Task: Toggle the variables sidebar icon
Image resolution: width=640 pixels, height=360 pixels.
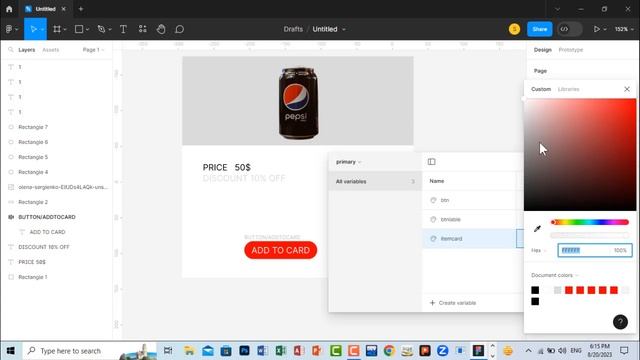Action: point(431,162)
